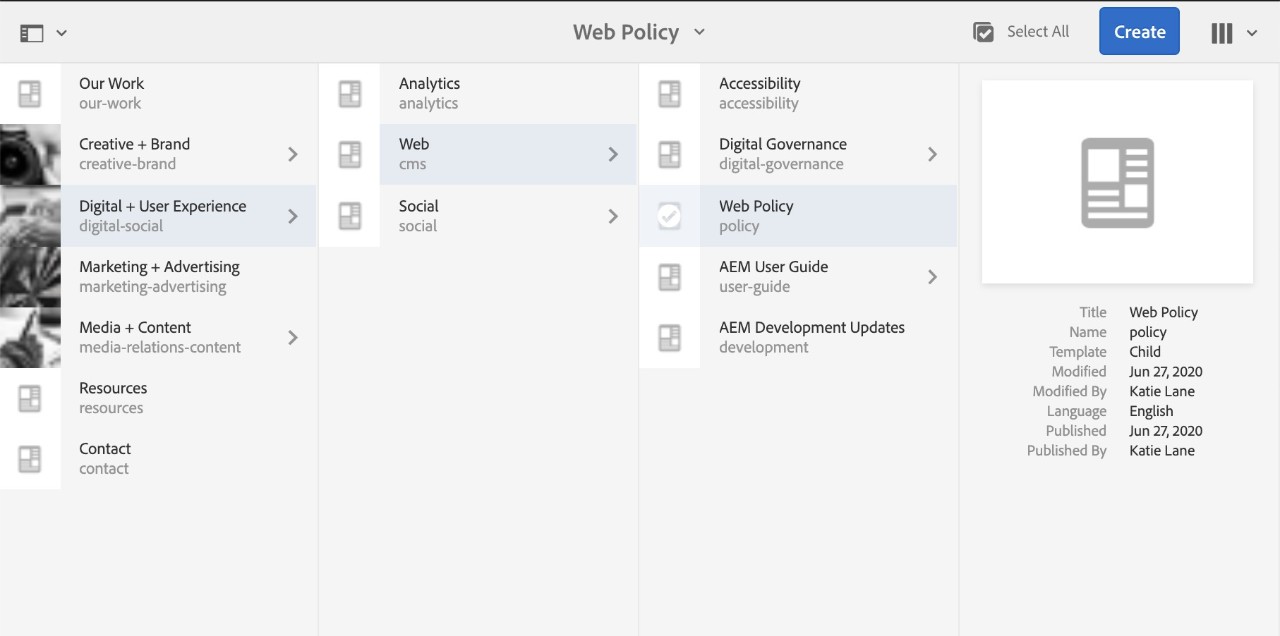Open the Marketing + Advertising item
Screen dimensions: 1280x636
click(x=159, y=277)
